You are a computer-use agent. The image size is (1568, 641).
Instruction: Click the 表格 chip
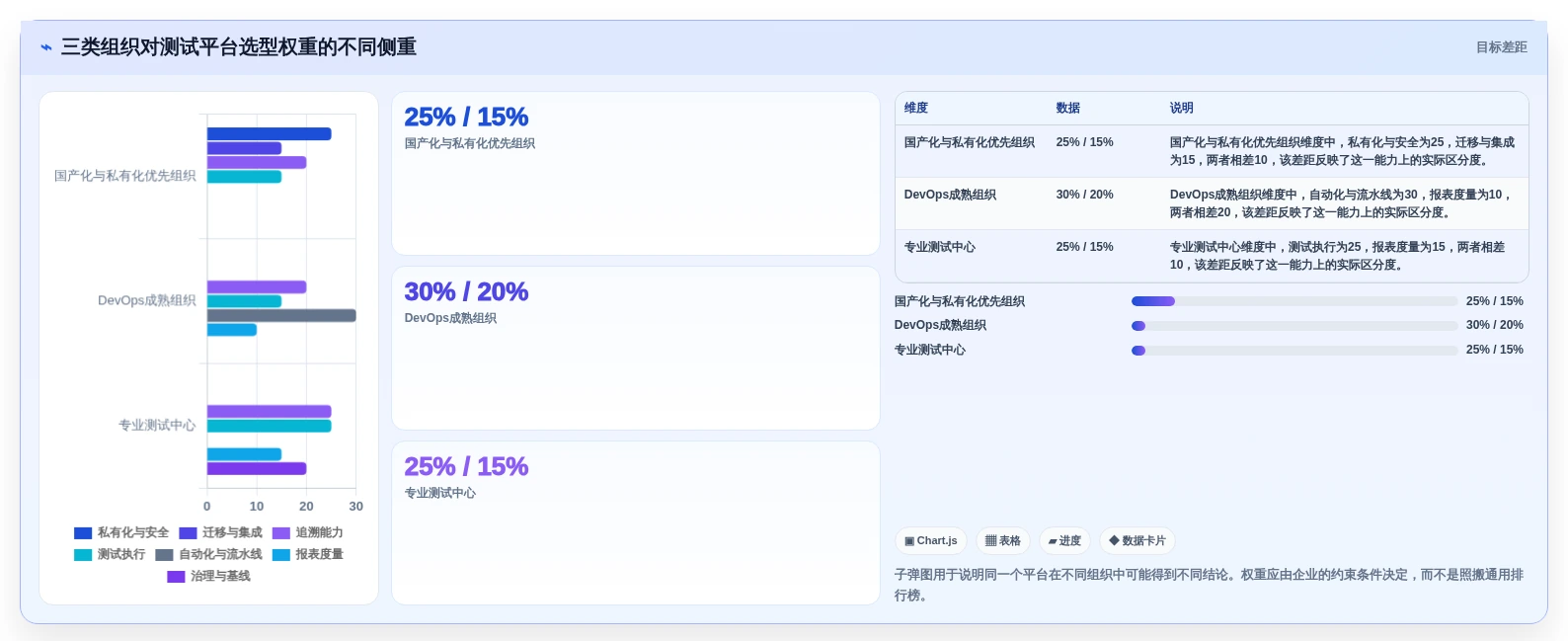click(x=1003, y=540)
